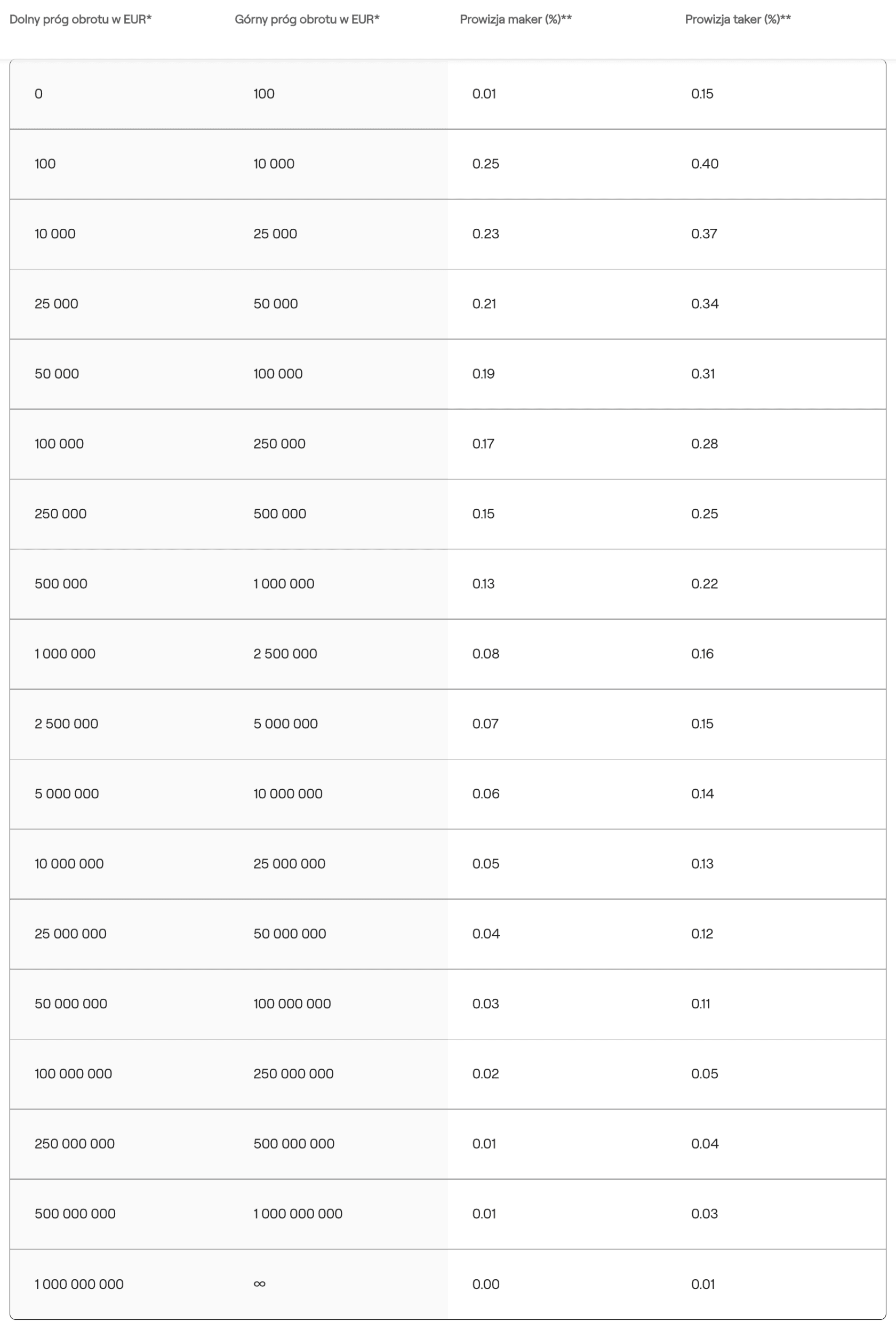Click the 0.40 taker fee cell
Image resolution: width=896 pixels, height=1331 pixels.
point(705,164)
